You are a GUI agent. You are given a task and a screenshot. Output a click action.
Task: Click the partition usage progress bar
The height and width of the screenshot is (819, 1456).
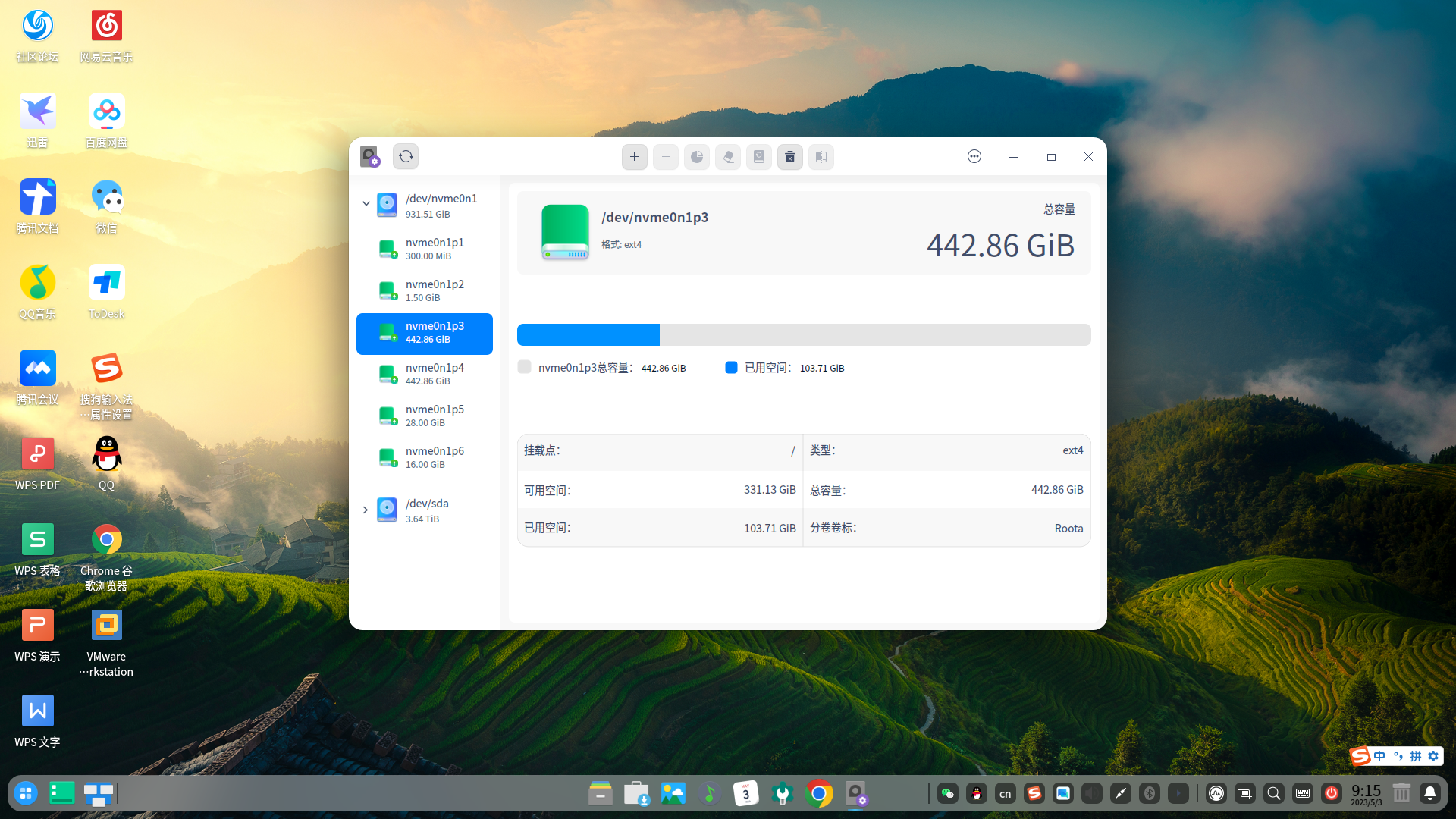pos(804,334)
